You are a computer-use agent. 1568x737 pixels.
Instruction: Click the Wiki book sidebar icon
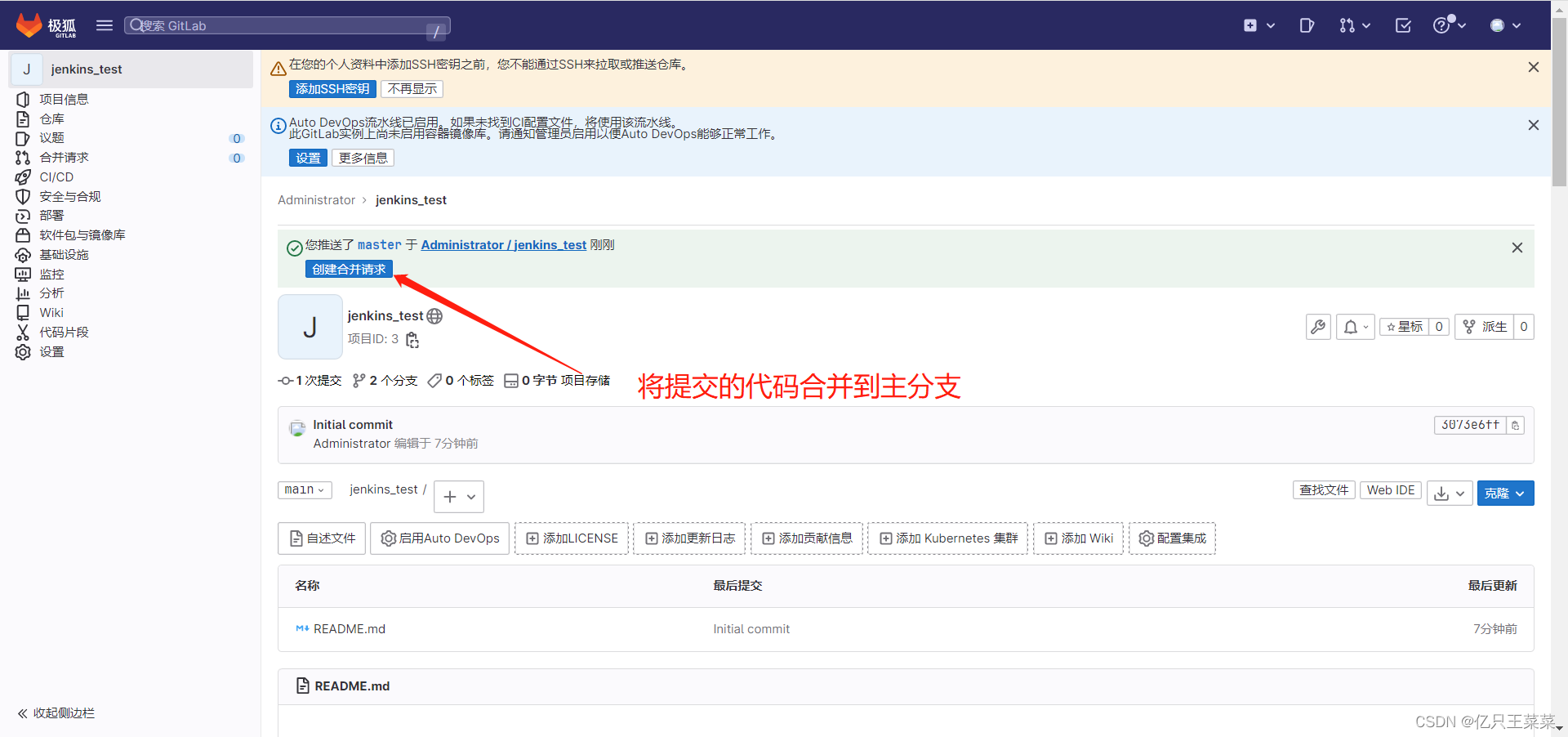(23, 313)
